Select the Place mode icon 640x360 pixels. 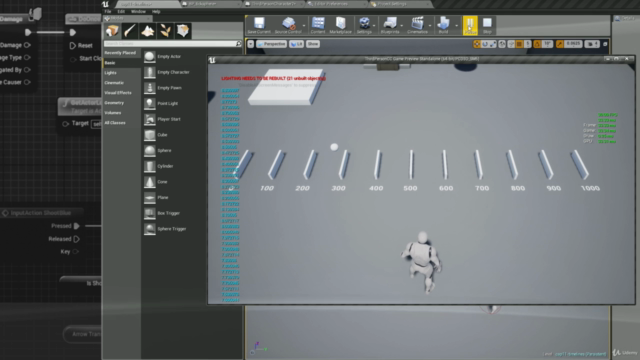[x=112, y=31]
